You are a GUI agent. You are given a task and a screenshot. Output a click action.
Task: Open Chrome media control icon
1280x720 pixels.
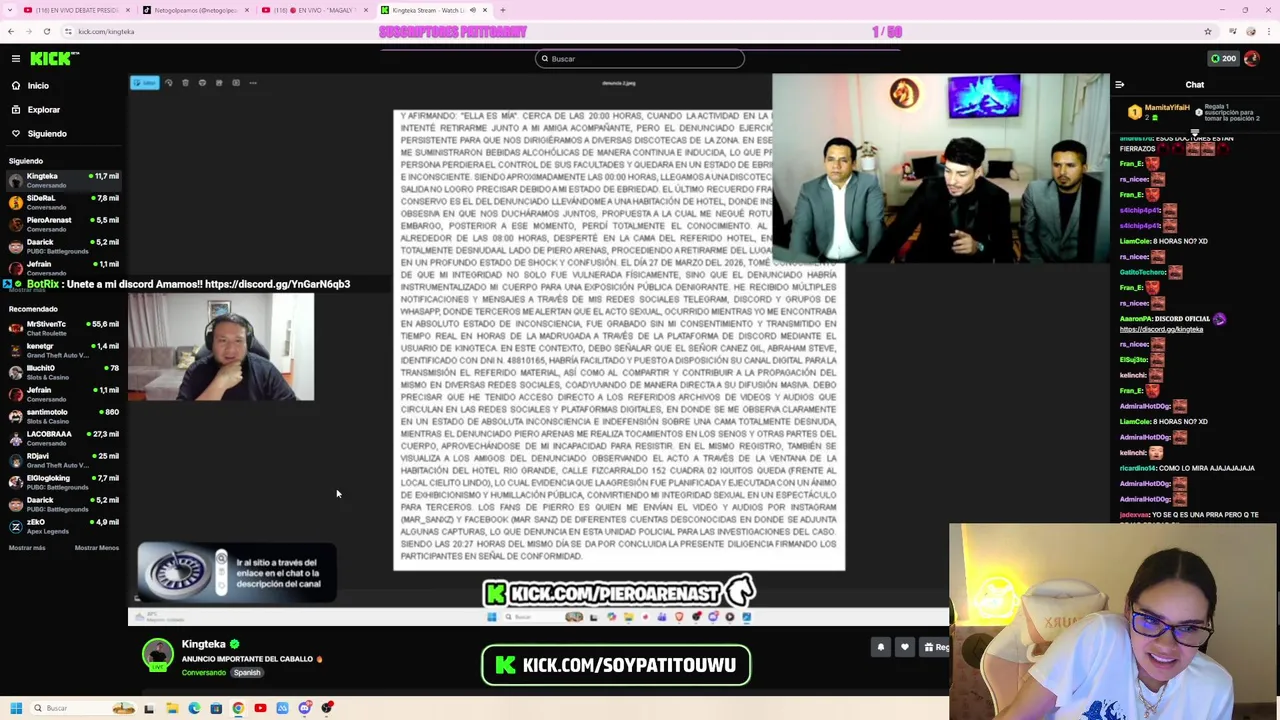click(x=1234, y=31)
